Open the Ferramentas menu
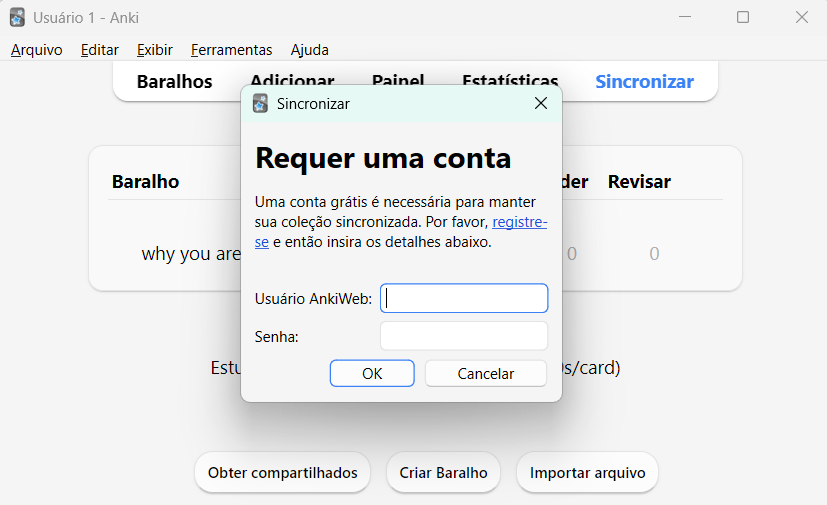Screen dimensions: 827x505 point(232,50)
